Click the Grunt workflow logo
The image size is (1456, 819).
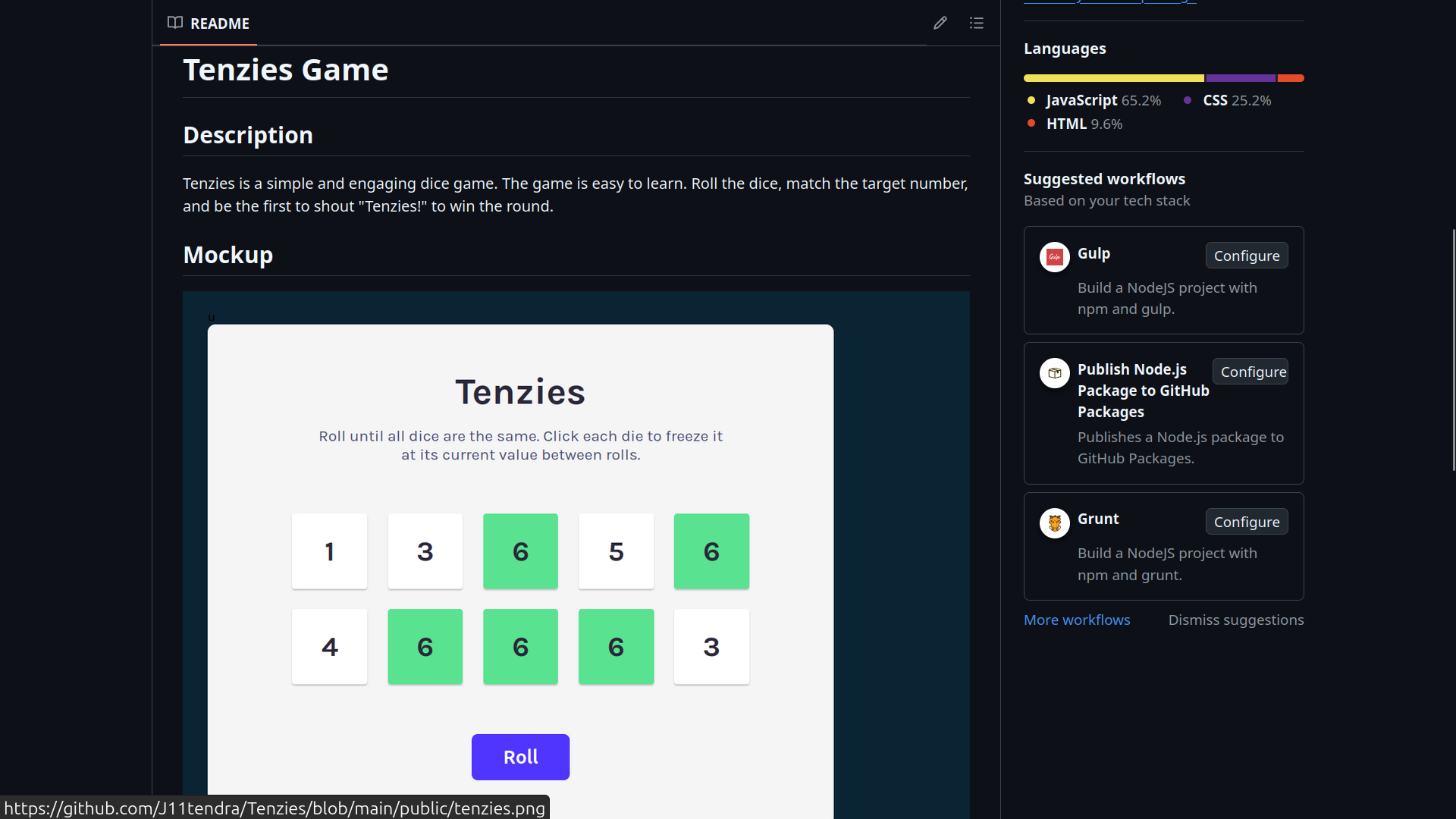tap(1054, 522)
